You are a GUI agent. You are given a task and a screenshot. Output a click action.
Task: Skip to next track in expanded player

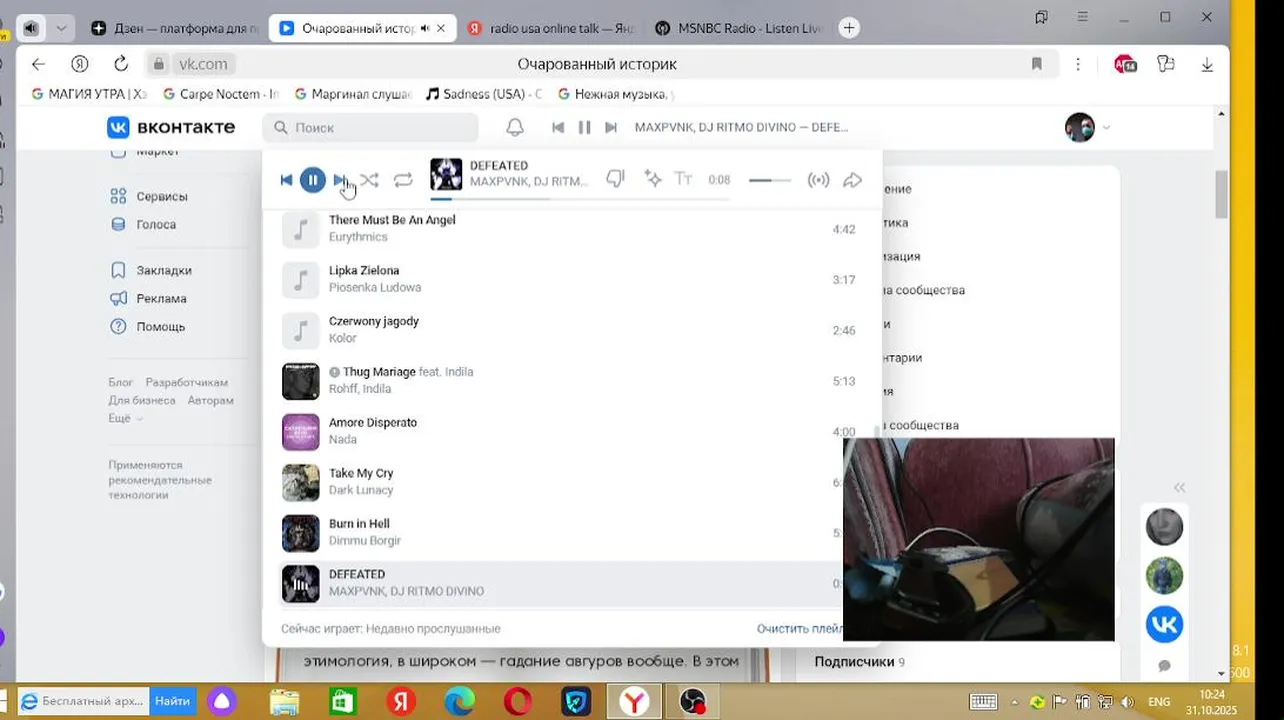(339, 180)
